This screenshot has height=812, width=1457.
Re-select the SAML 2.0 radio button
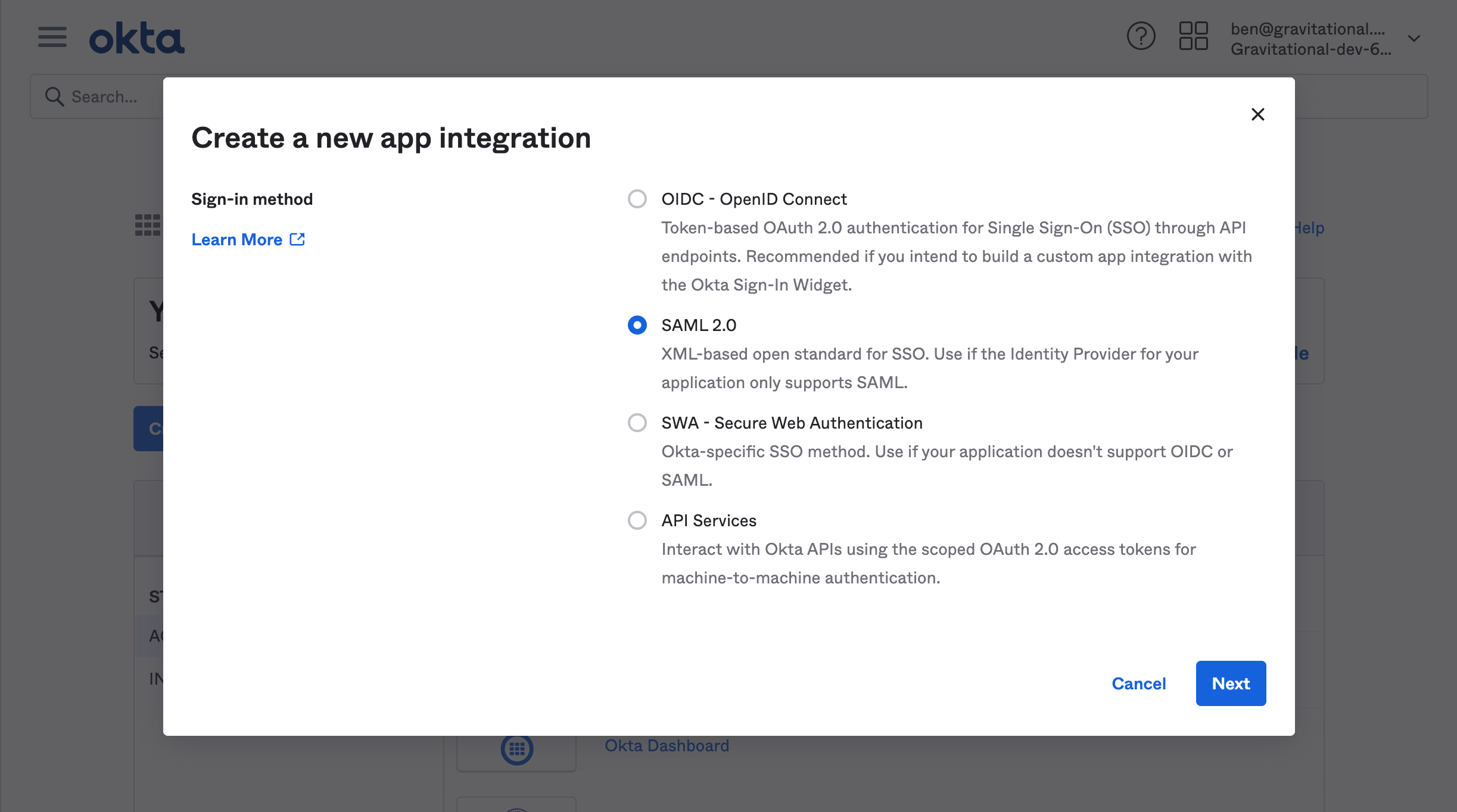[637, 325]
